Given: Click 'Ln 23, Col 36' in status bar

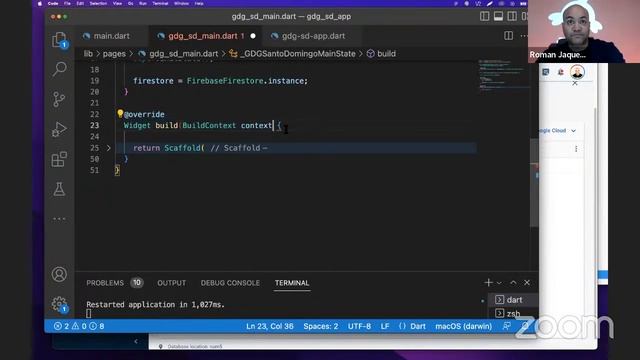Looking at the screenshot, I should pyautogui.click(x=269, y=326).
